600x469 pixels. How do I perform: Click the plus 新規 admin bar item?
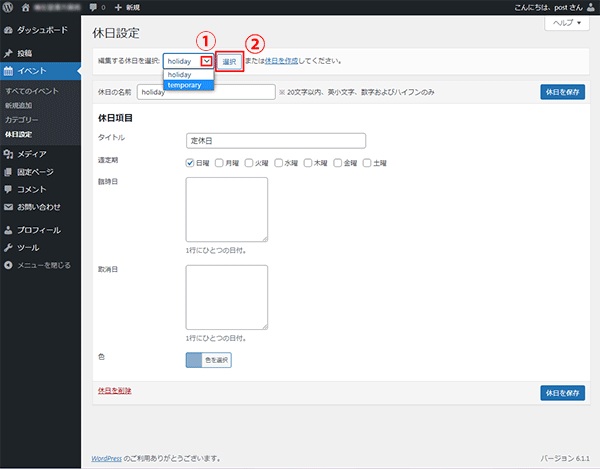coord(127,7)
